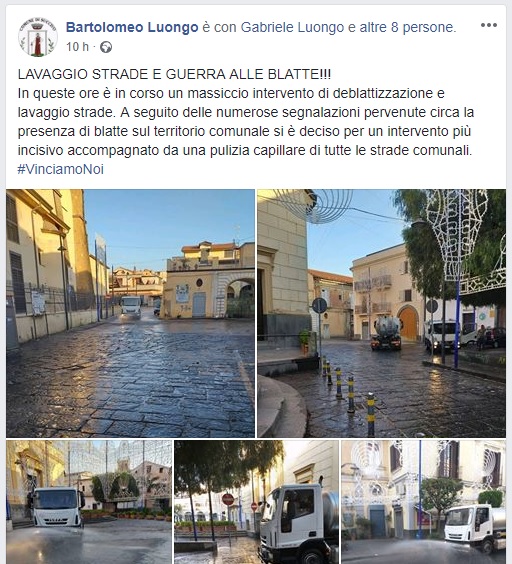Image resolution: width=512 pixels, height=564 pixels.
Task: Open Bartolomeo Luongo profile link
Action: click(132, 27)
